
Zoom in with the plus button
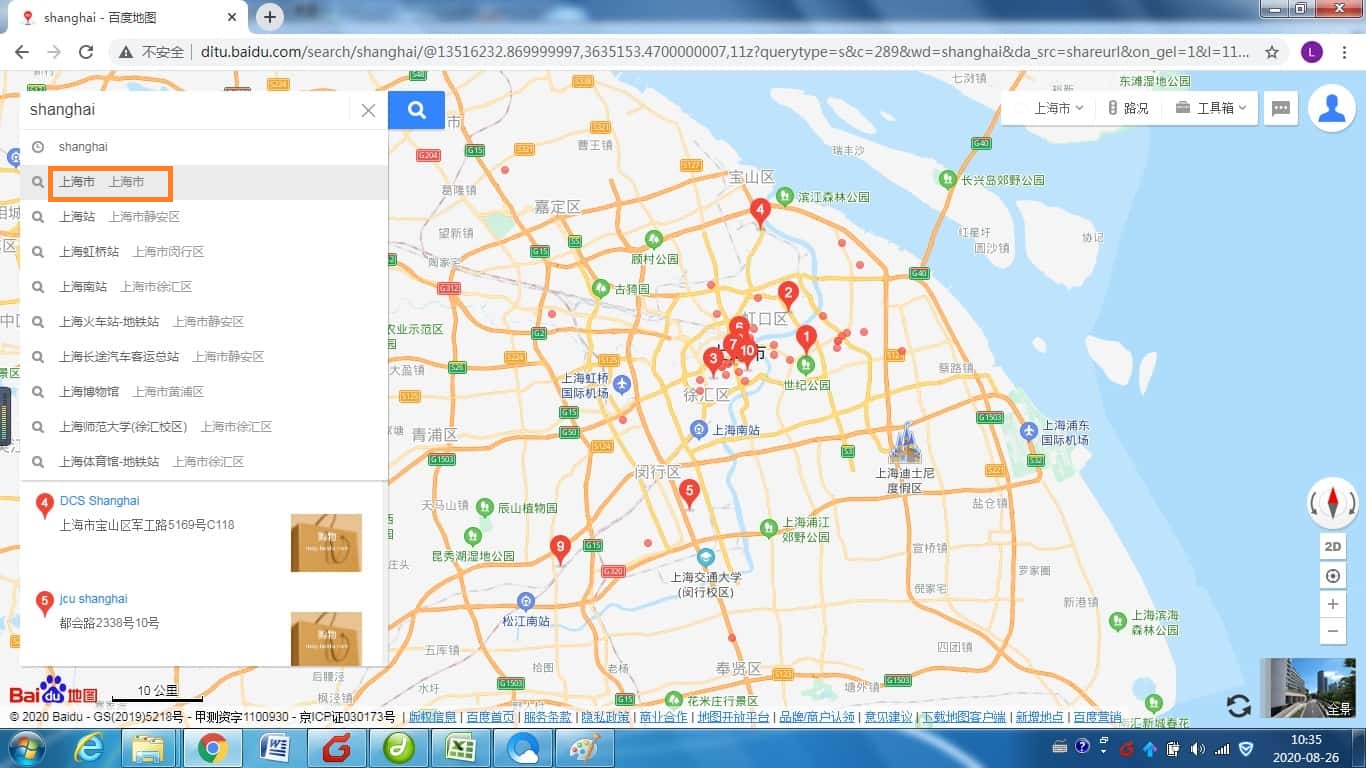click(1332, 605)
